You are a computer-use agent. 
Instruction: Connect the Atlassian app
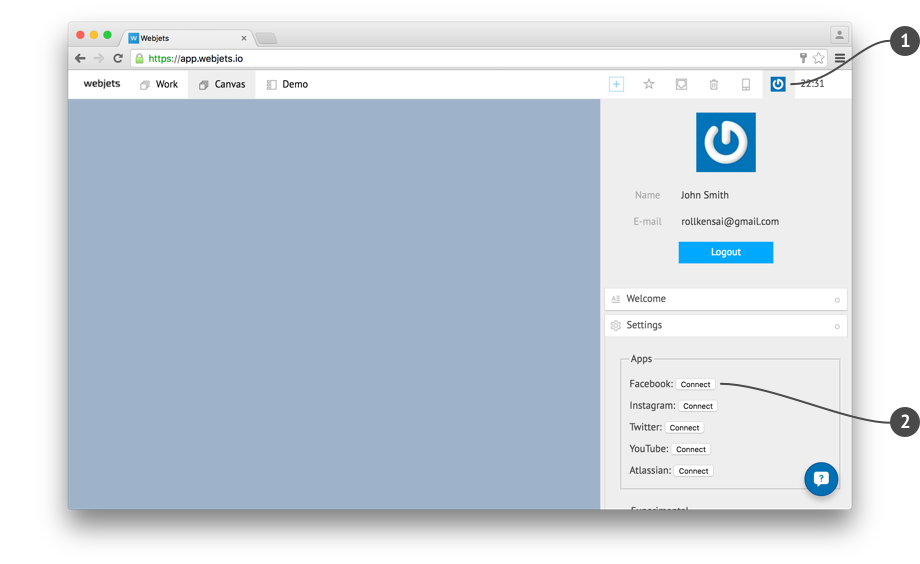pyautogui.click(x=693, y=471)
